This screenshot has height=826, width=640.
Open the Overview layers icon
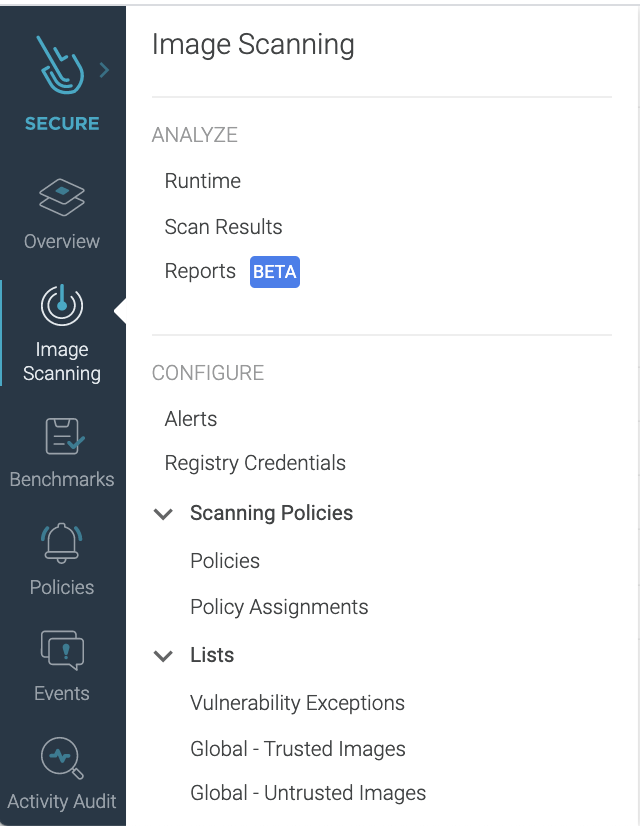click(62, 198)
